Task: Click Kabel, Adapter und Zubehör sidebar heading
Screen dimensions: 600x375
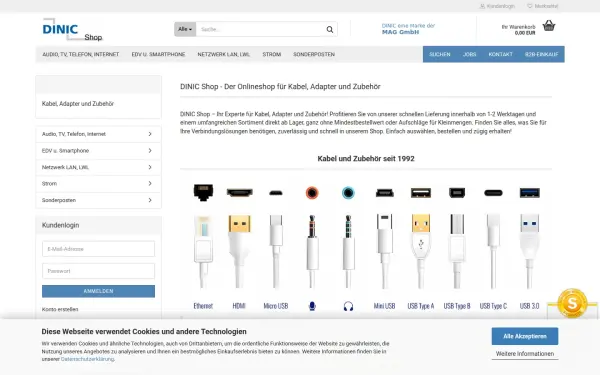Action: [x=78, y=104]
